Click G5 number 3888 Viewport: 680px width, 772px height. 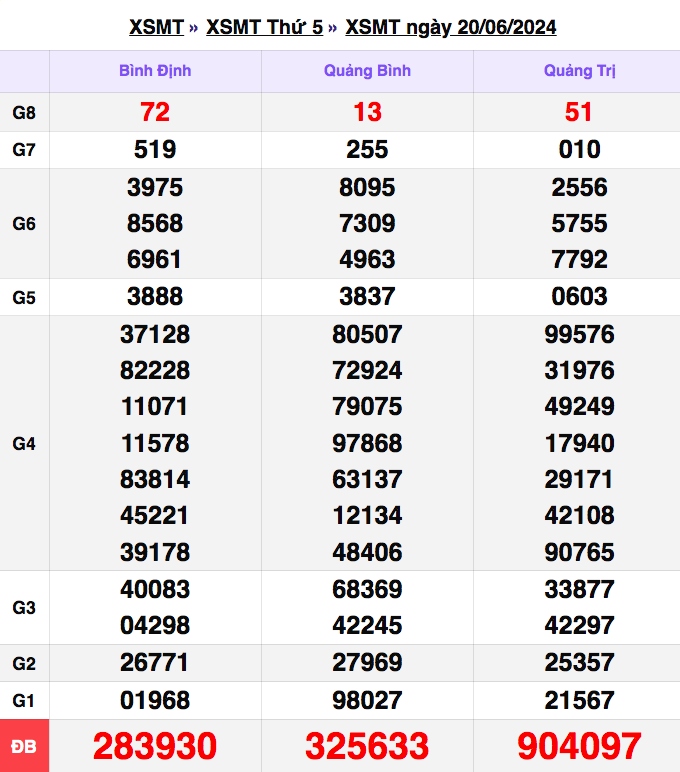tap(155, 296)
